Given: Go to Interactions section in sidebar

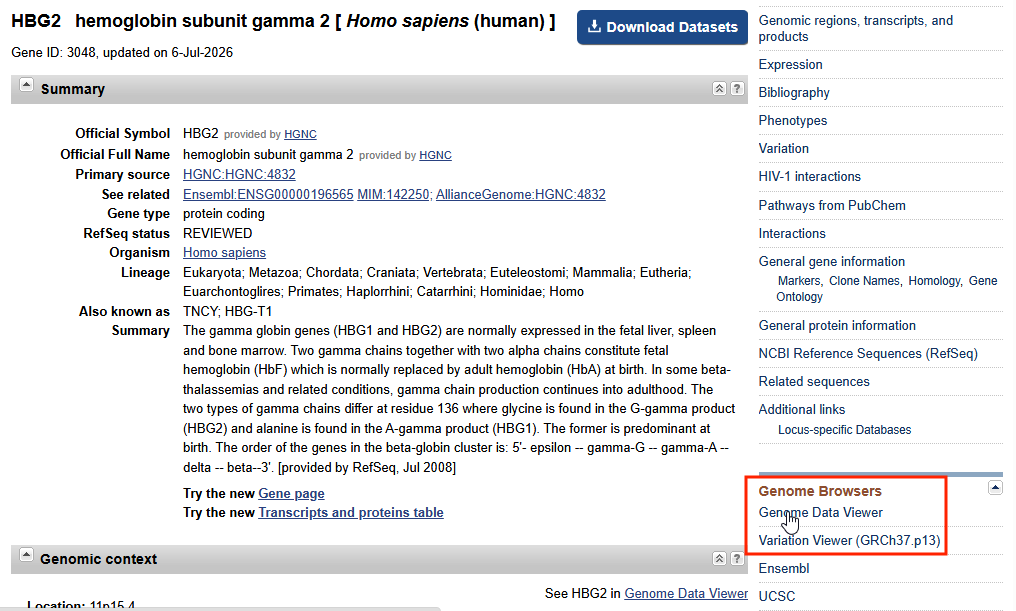Looking at the screenshot, I should coord(792,233).
